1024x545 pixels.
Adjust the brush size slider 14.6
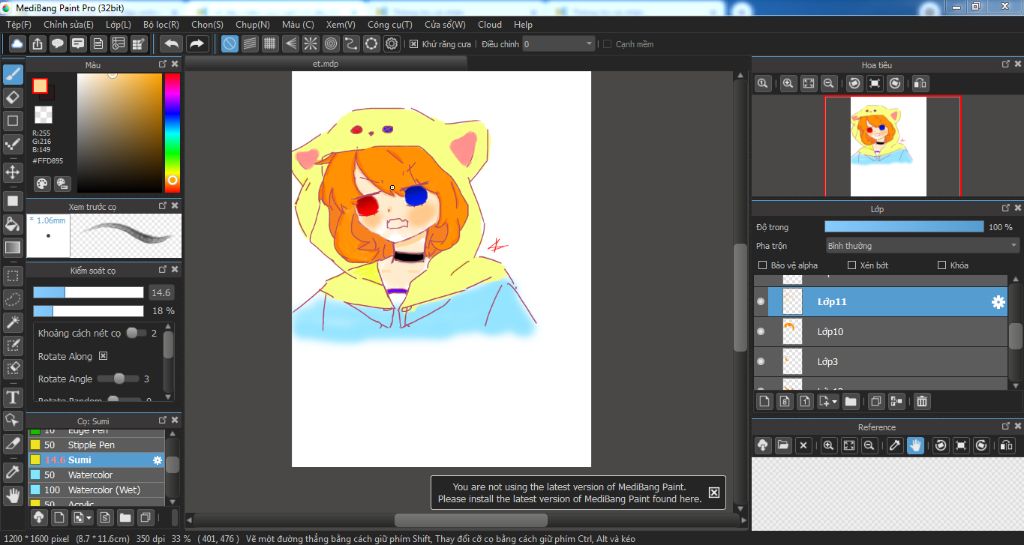pyautogui.click(x=88, y=292)
